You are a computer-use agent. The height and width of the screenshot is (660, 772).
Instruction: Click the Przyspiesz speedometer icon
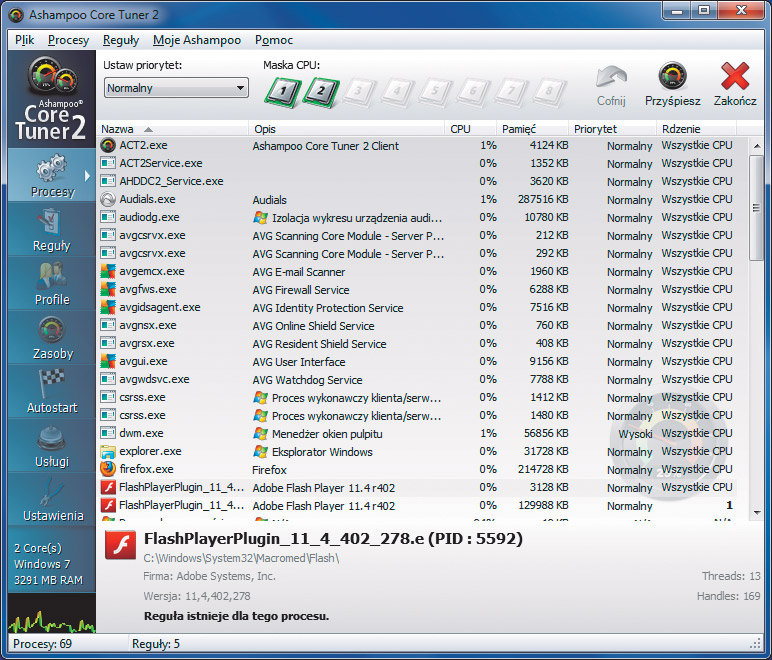672,84
